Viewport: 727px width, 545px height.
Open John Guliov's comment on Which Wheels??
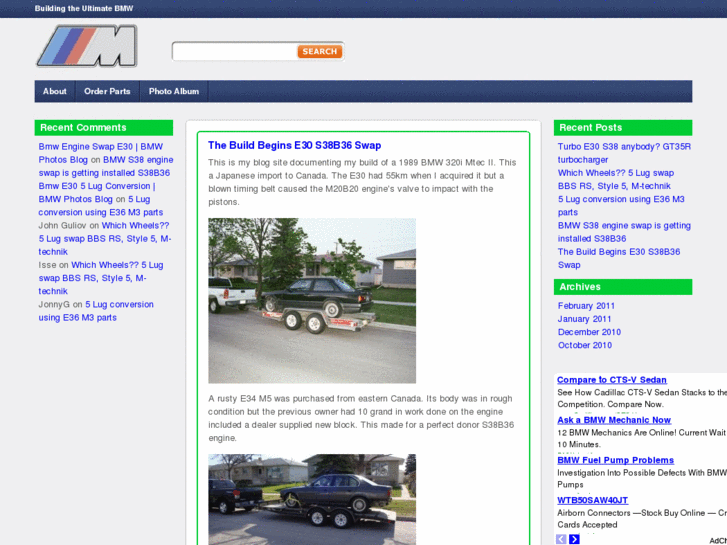tap(105, 238)
